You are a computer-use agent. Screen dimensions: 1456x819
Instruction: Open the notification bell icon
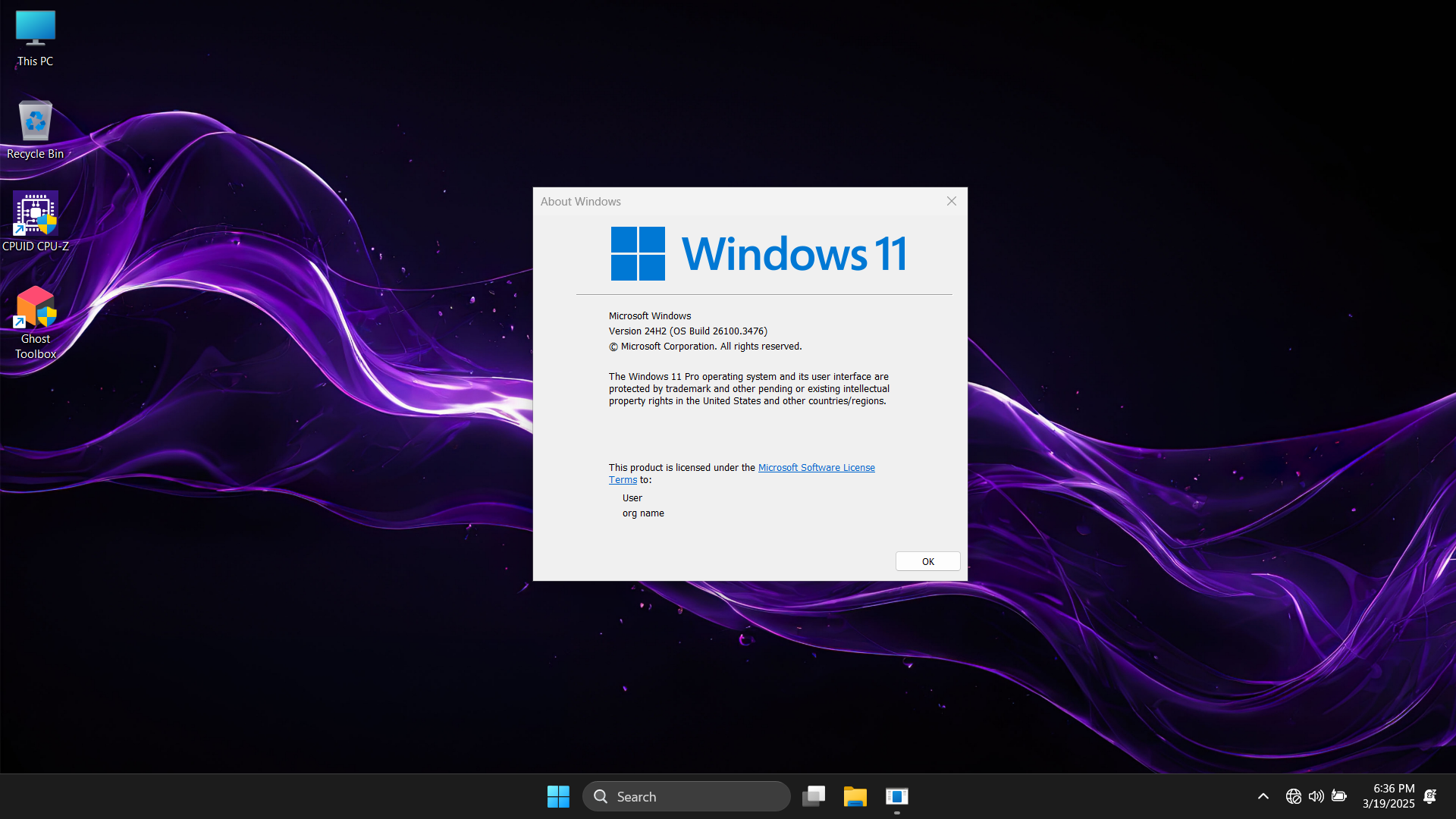(x=1429, y=796)
